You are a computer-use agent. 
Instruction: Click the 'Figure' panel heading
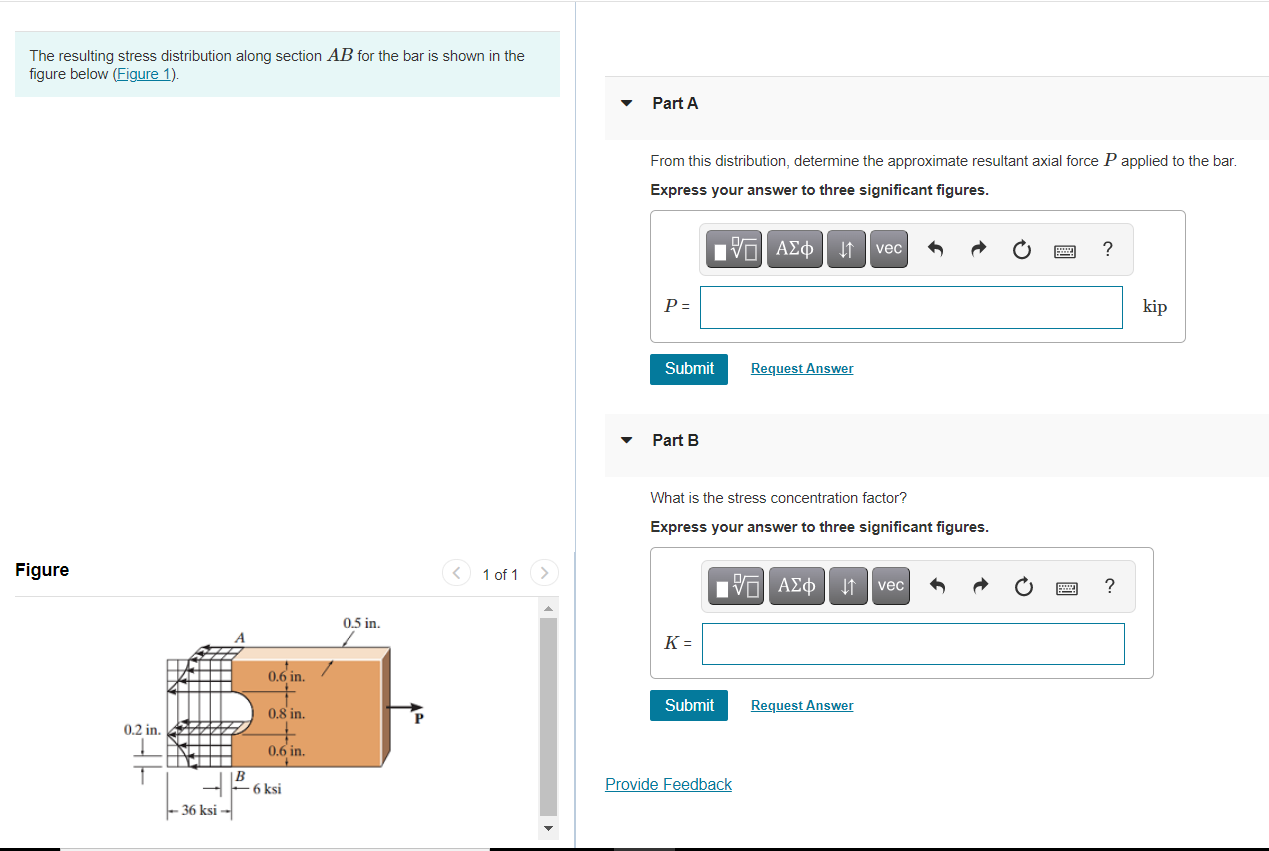click(42, 570)
